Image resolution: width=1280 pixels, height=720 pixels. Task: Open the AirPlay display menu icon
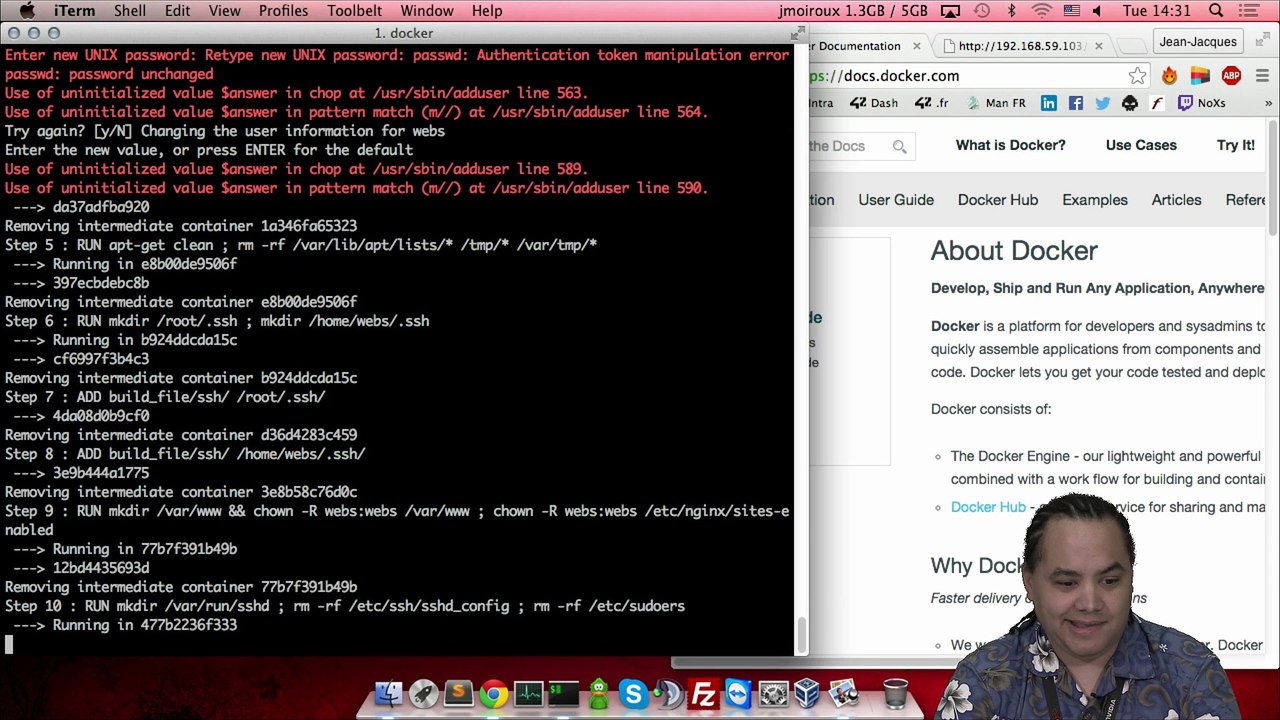click(951, 11)
